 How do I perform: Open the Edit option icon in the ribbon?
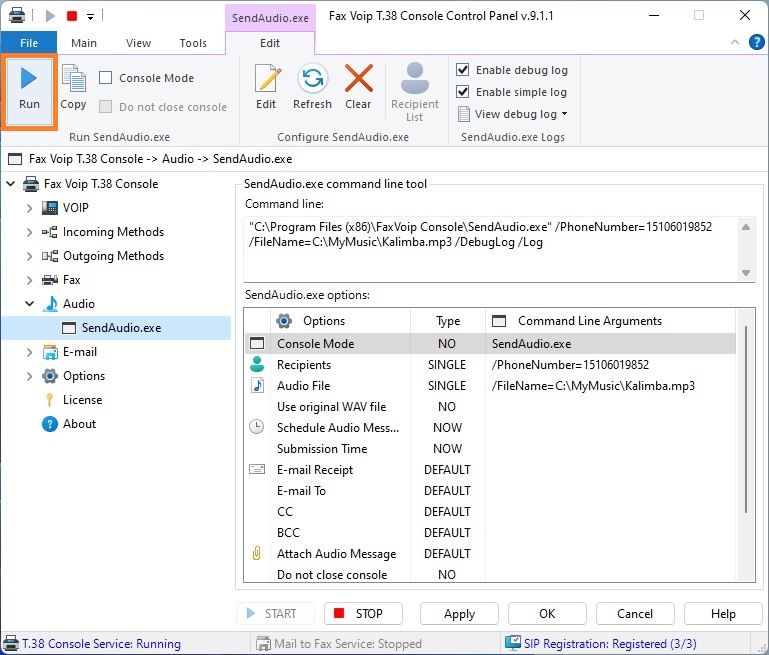pyautogui.click(x=267, y=87)
